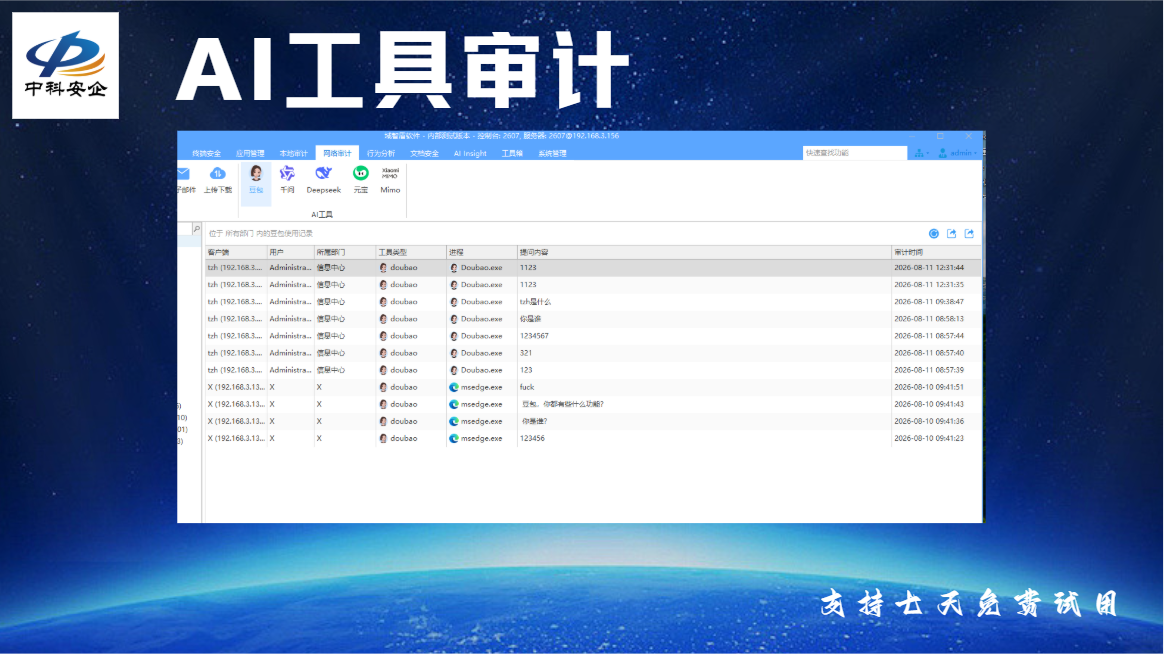
Task: Select the 千问 AI tool icon
Action: pos(287,180)
